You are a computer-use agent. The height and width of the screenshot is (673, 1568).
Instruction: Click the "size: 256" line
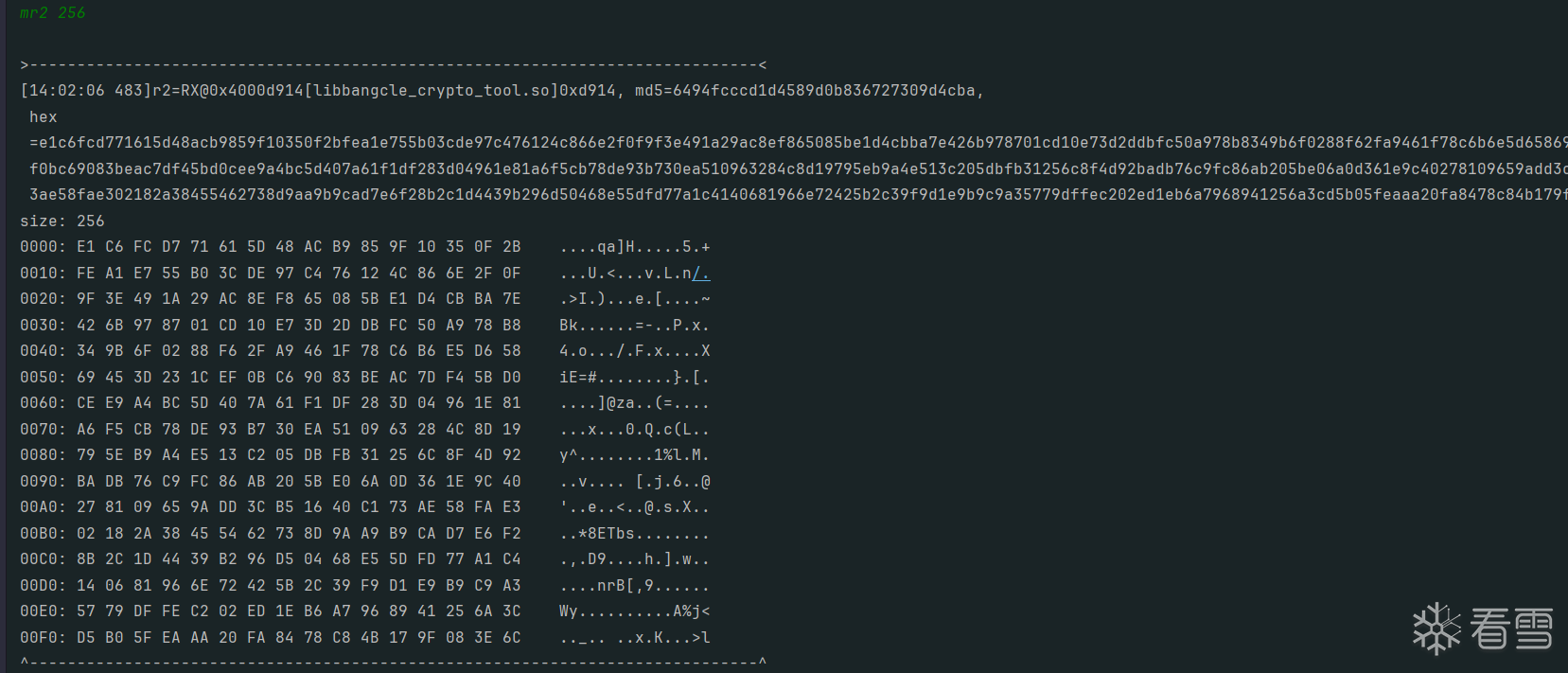click(62, 221)
